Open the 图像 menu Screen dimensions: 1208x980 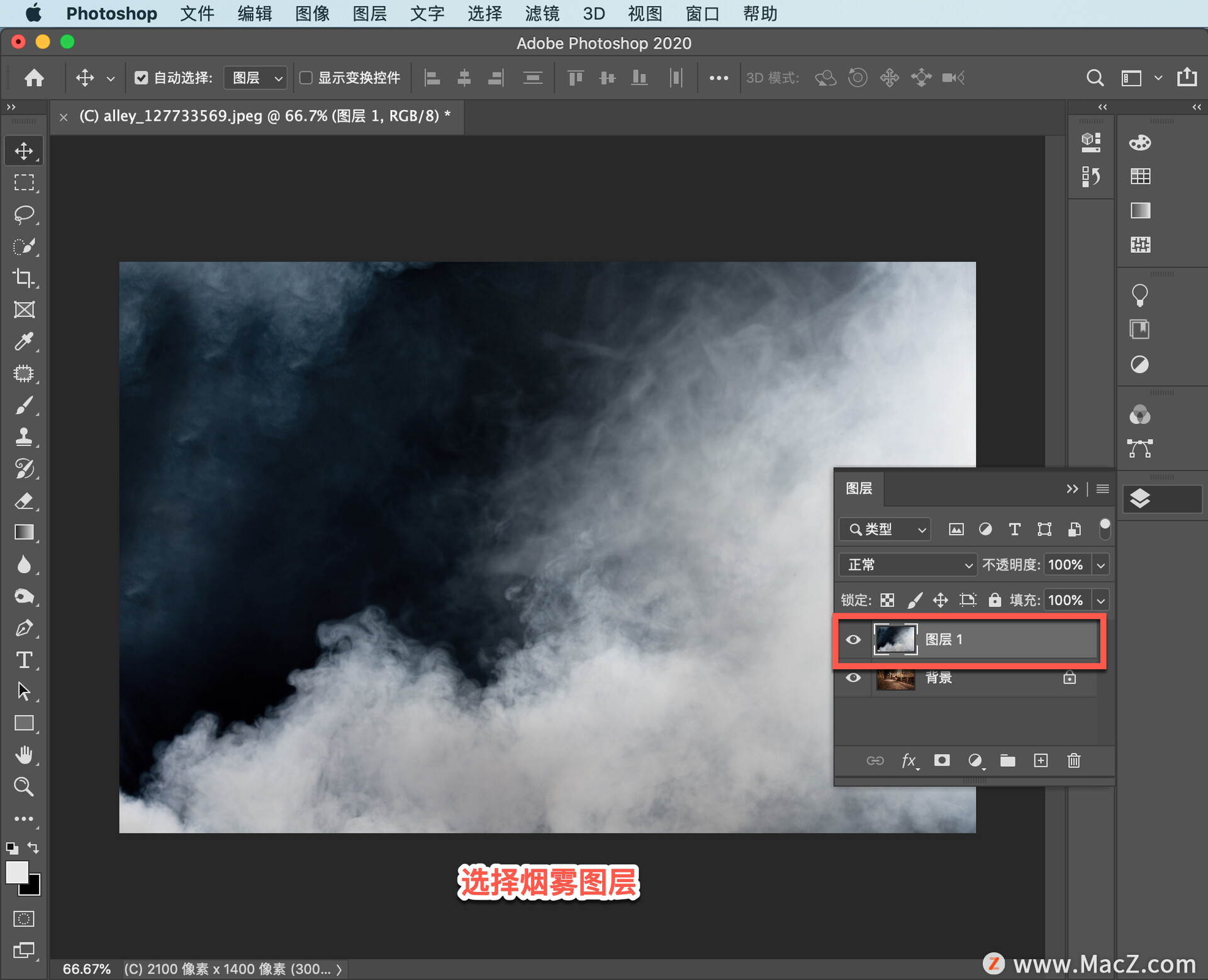(x=313, y=13)
